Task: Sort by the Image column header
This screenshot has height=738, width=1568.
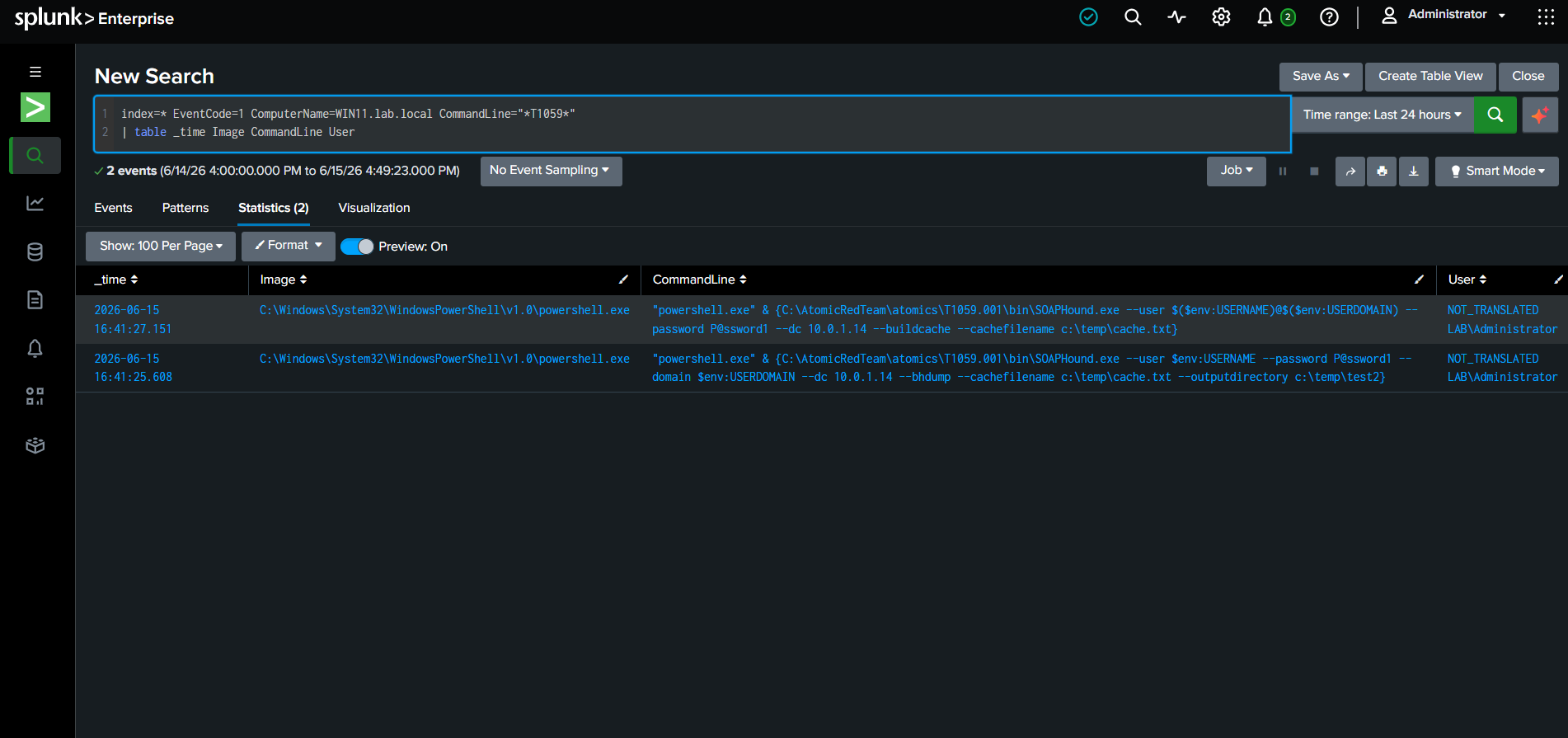Action: pyautogui.click(x=284, y=280)
